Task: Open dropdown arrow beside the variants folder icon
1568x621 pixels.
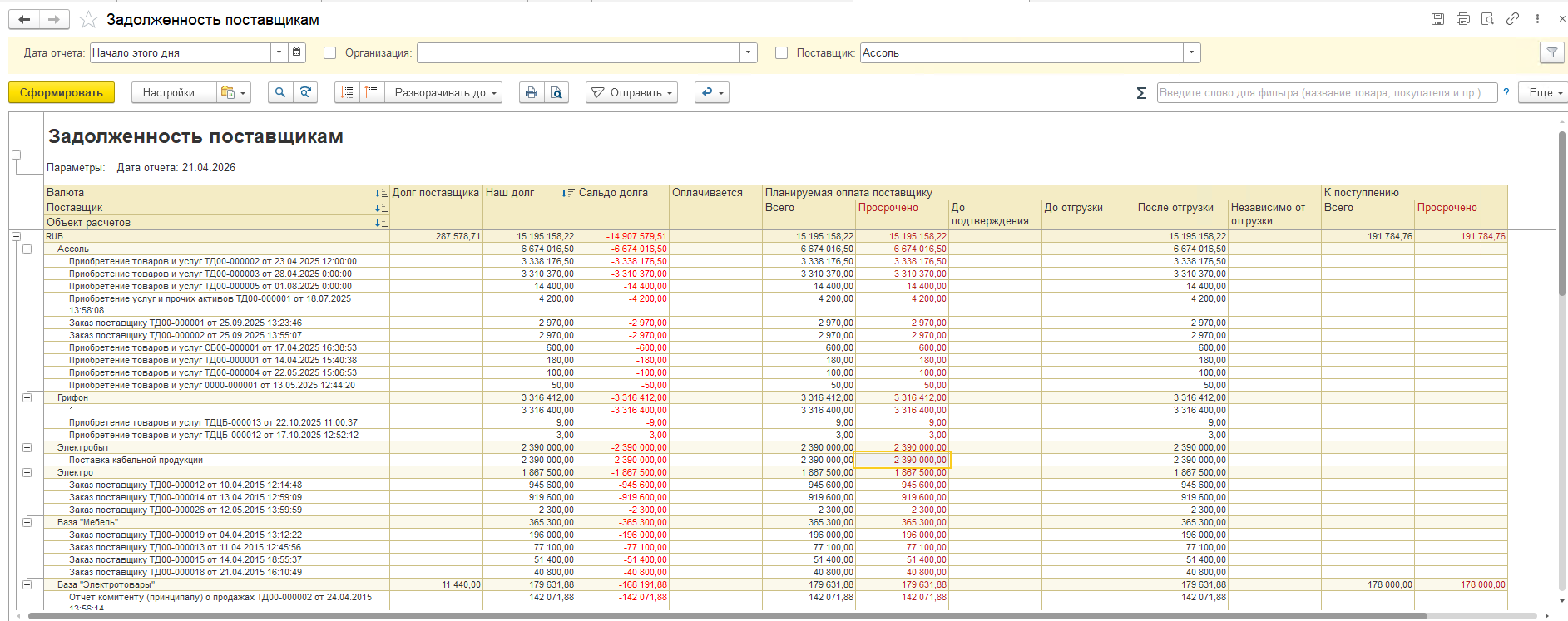Action: tap(243, 92)
